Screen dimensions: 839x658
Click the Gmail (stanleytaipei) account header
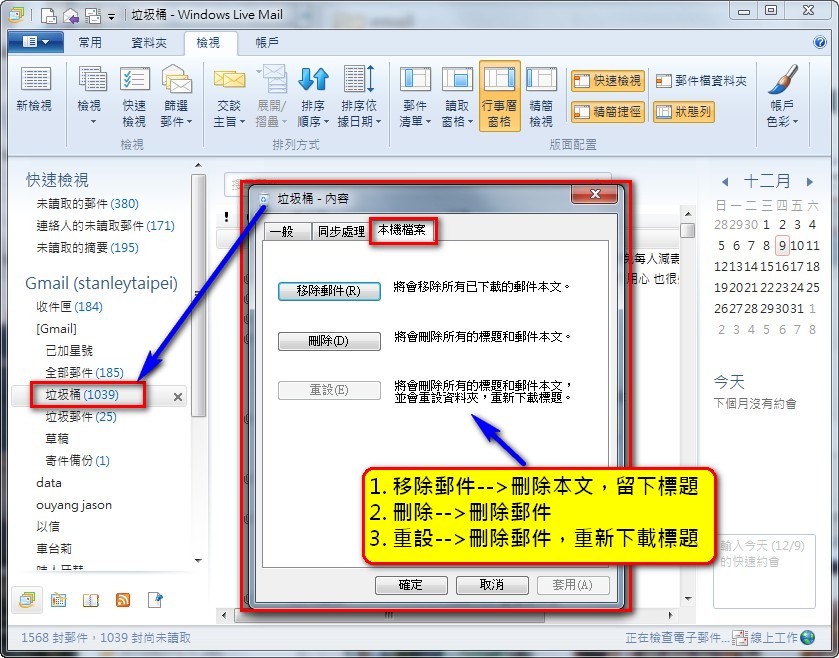(x=101, y=283)
